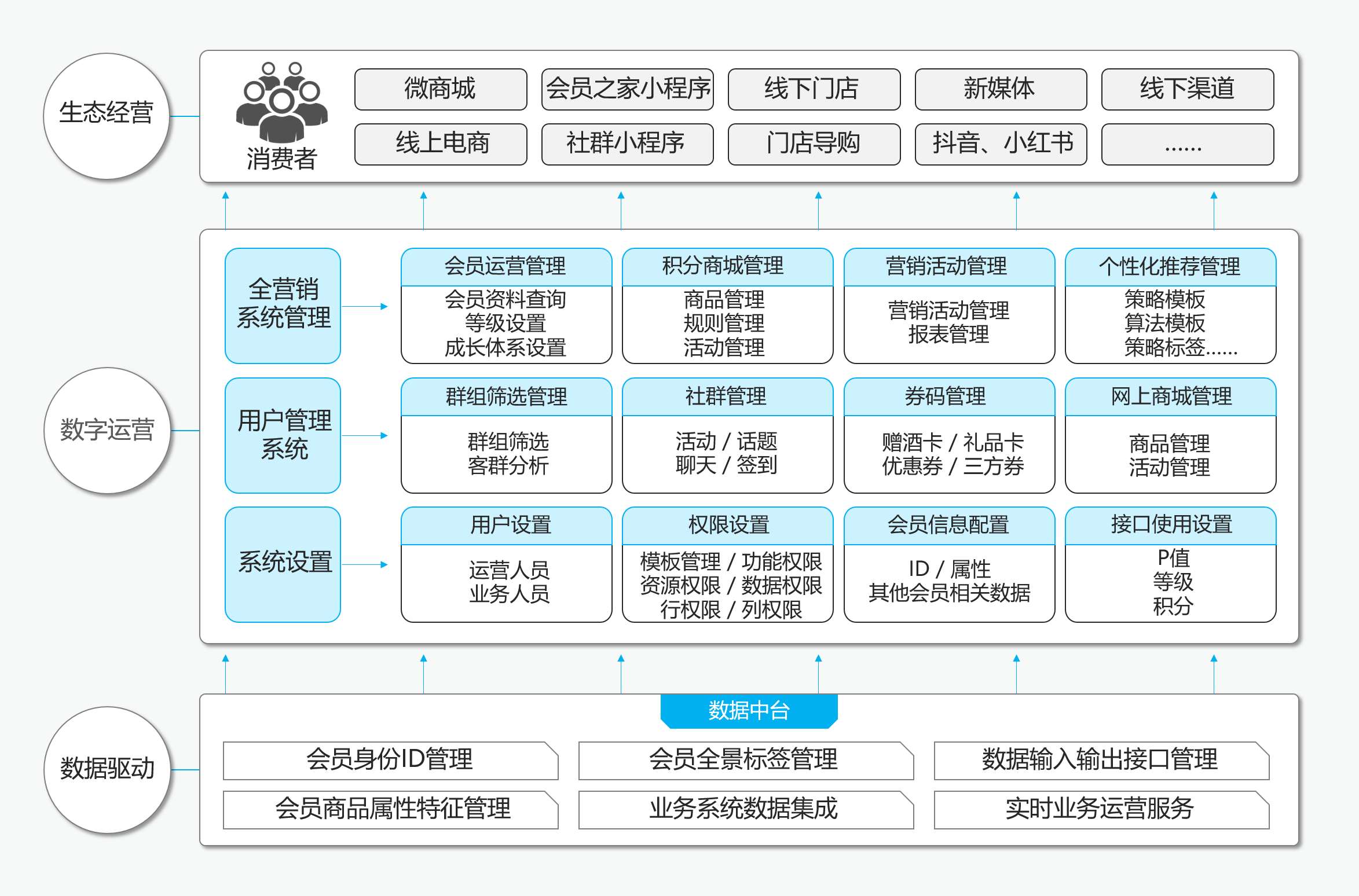
Task: Click the 聊天 / 签到 text
Action: [726, 465]
